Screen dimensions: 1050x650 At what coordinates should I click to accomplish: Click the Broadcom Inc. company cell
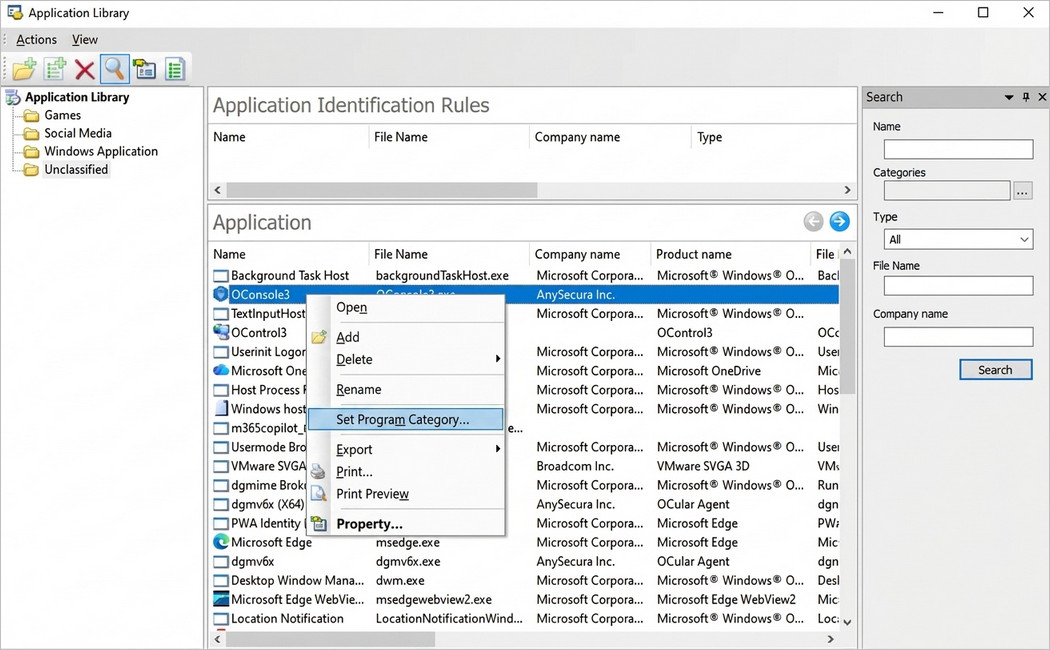[x=575, y=466]
